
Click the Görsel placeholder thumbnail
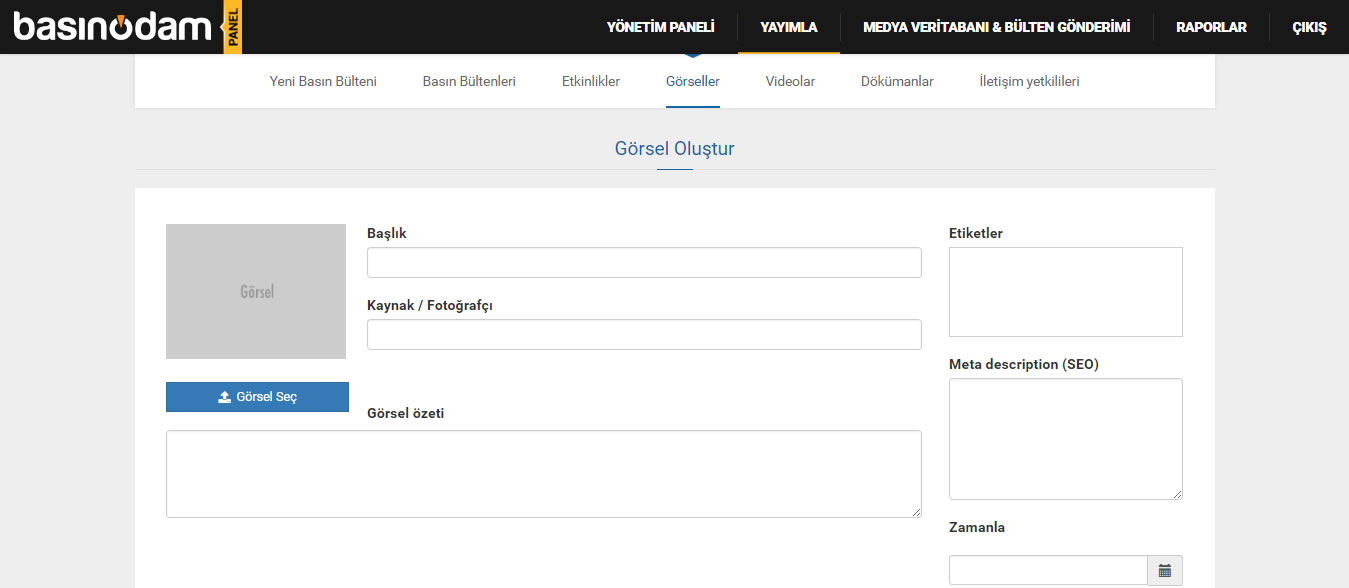pyautogui.click(x=256, y=291)
